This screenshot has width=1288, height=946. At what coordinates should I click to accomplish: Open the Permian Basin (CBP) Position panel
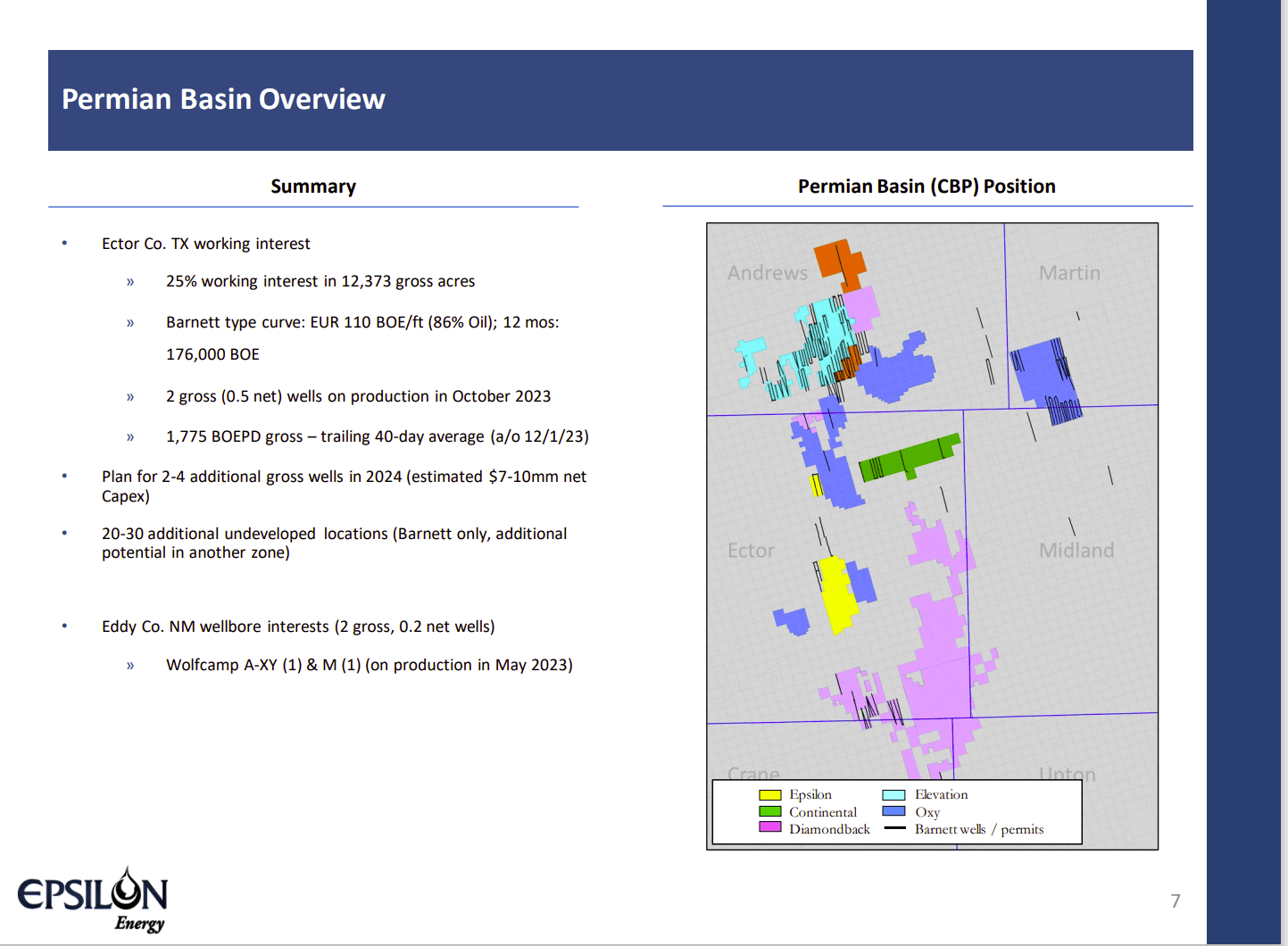point(927,186)
